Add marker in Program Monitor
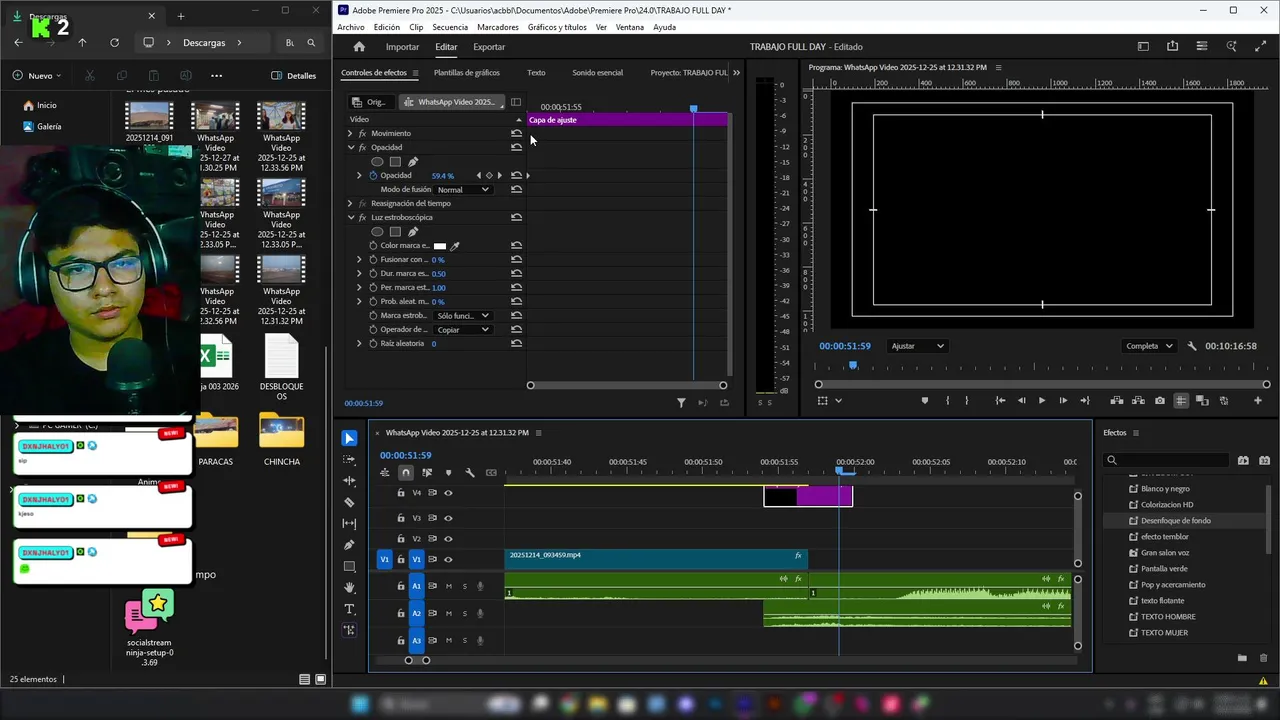1280x720 pixels. coord(925,401)
